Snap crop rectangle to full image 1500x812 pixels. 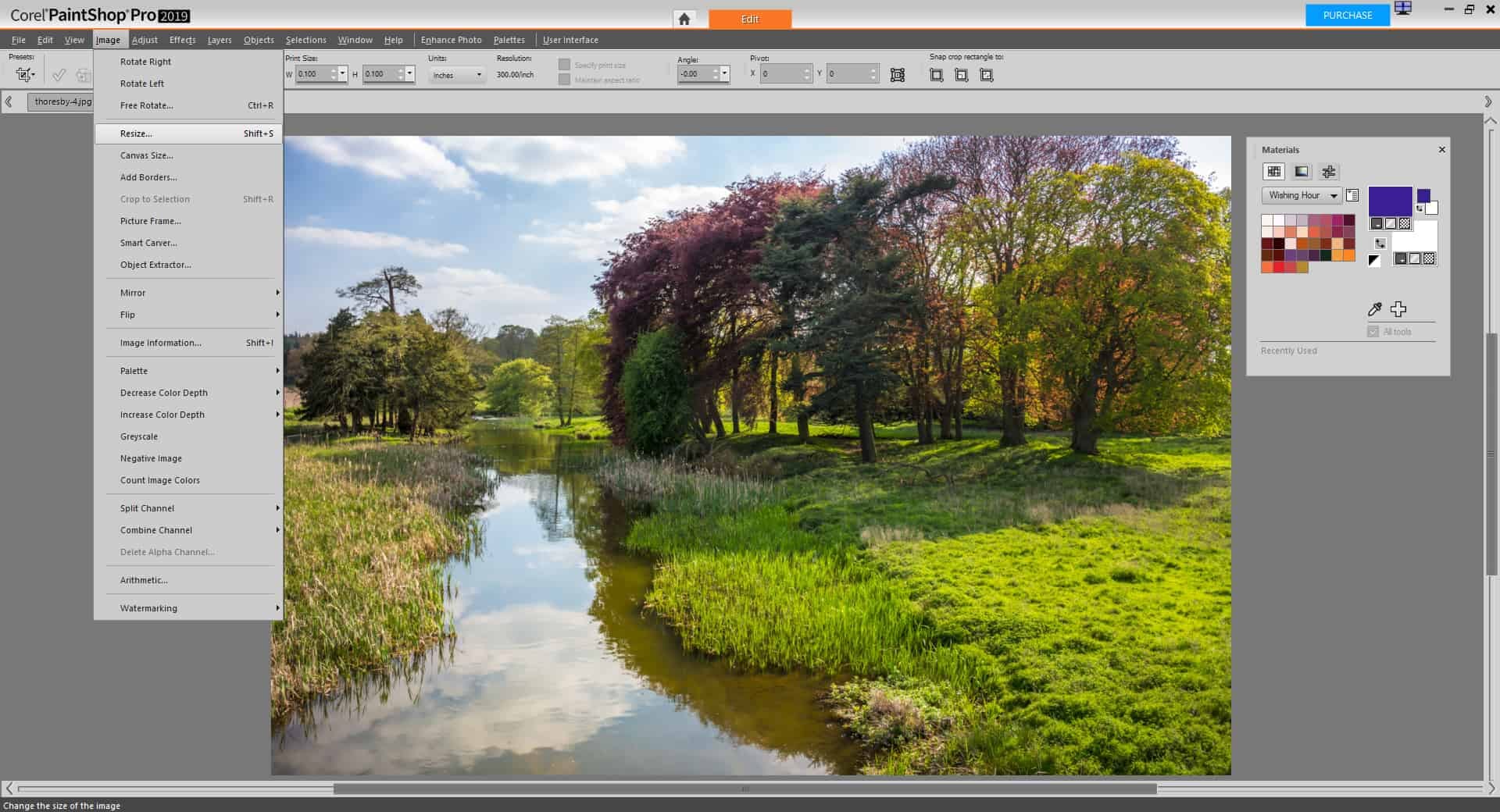(x=935, y=75)
